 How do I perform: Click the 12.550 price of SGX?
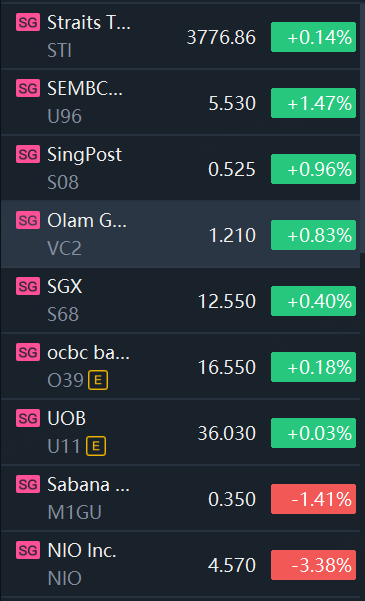[227, 301]
